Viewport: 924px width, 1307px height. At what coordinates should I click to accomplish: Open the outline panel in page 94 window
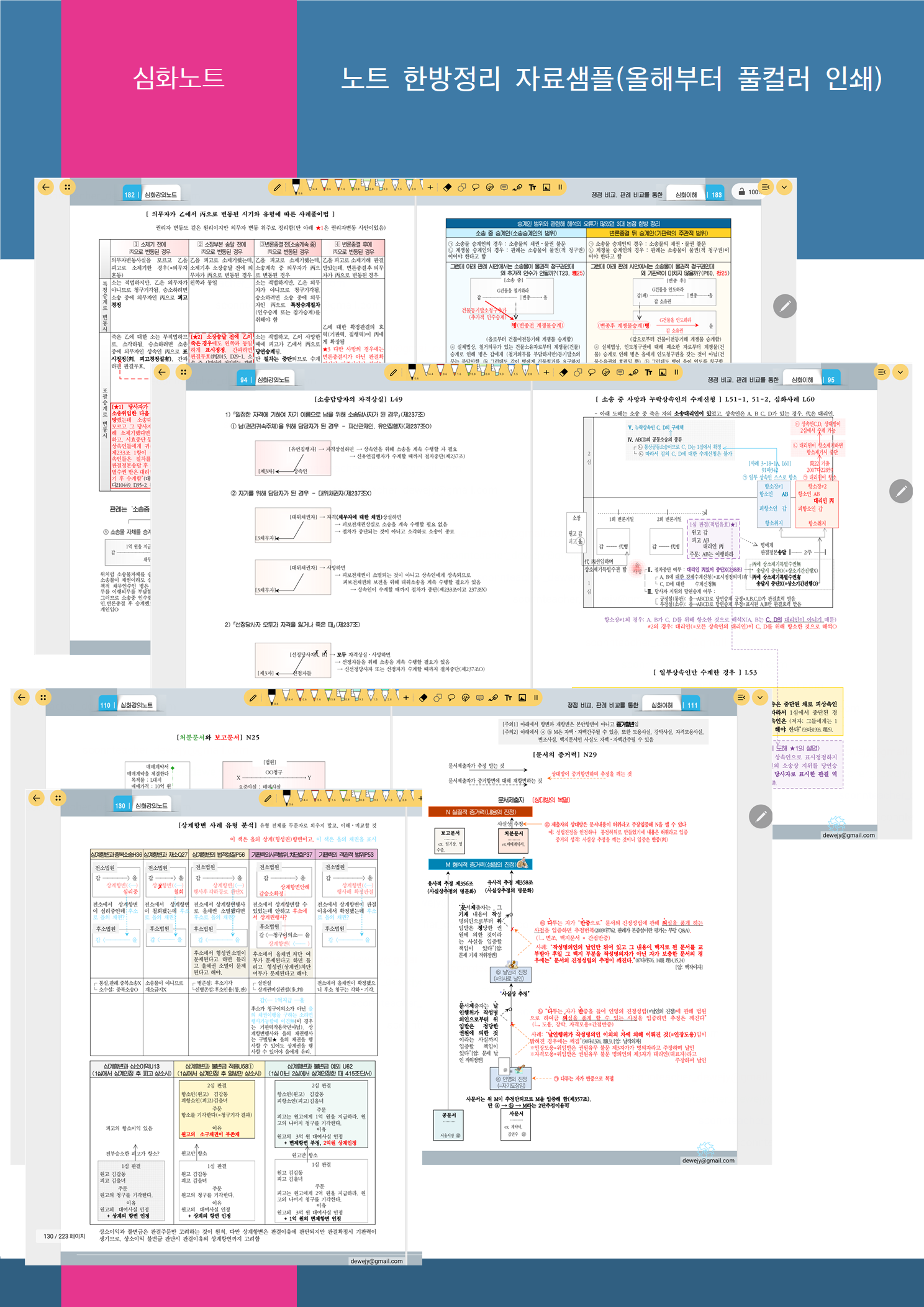coord(882,372)
